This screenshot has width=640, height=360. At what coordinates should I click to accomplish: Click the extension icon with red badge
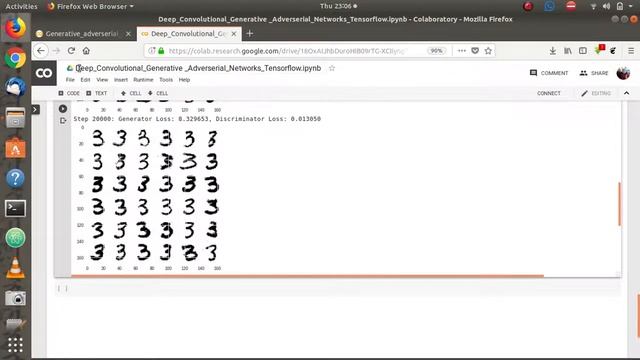point(599,50)
